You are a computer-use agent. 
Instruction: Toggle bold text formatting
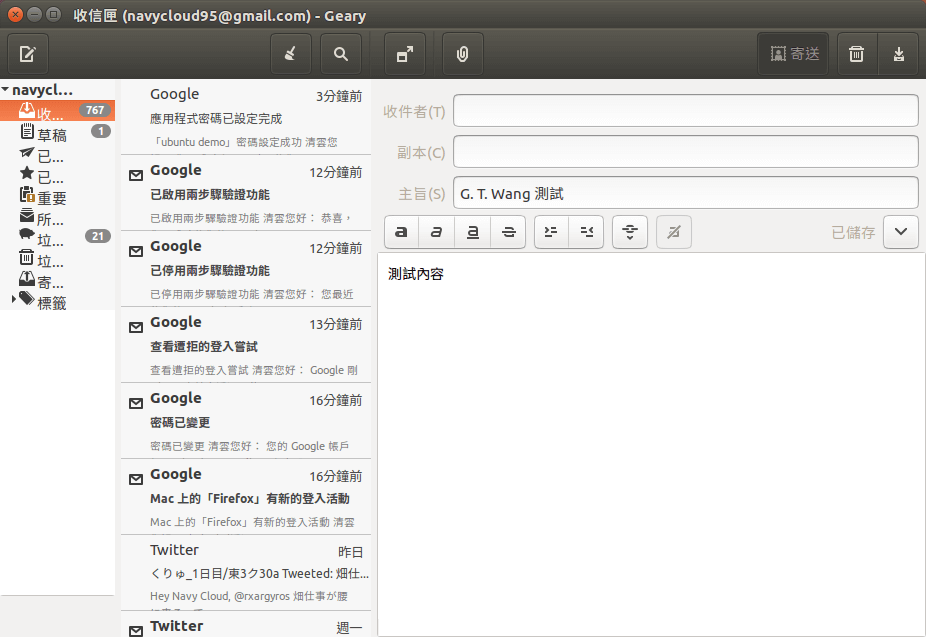click(x=401, y=232)
